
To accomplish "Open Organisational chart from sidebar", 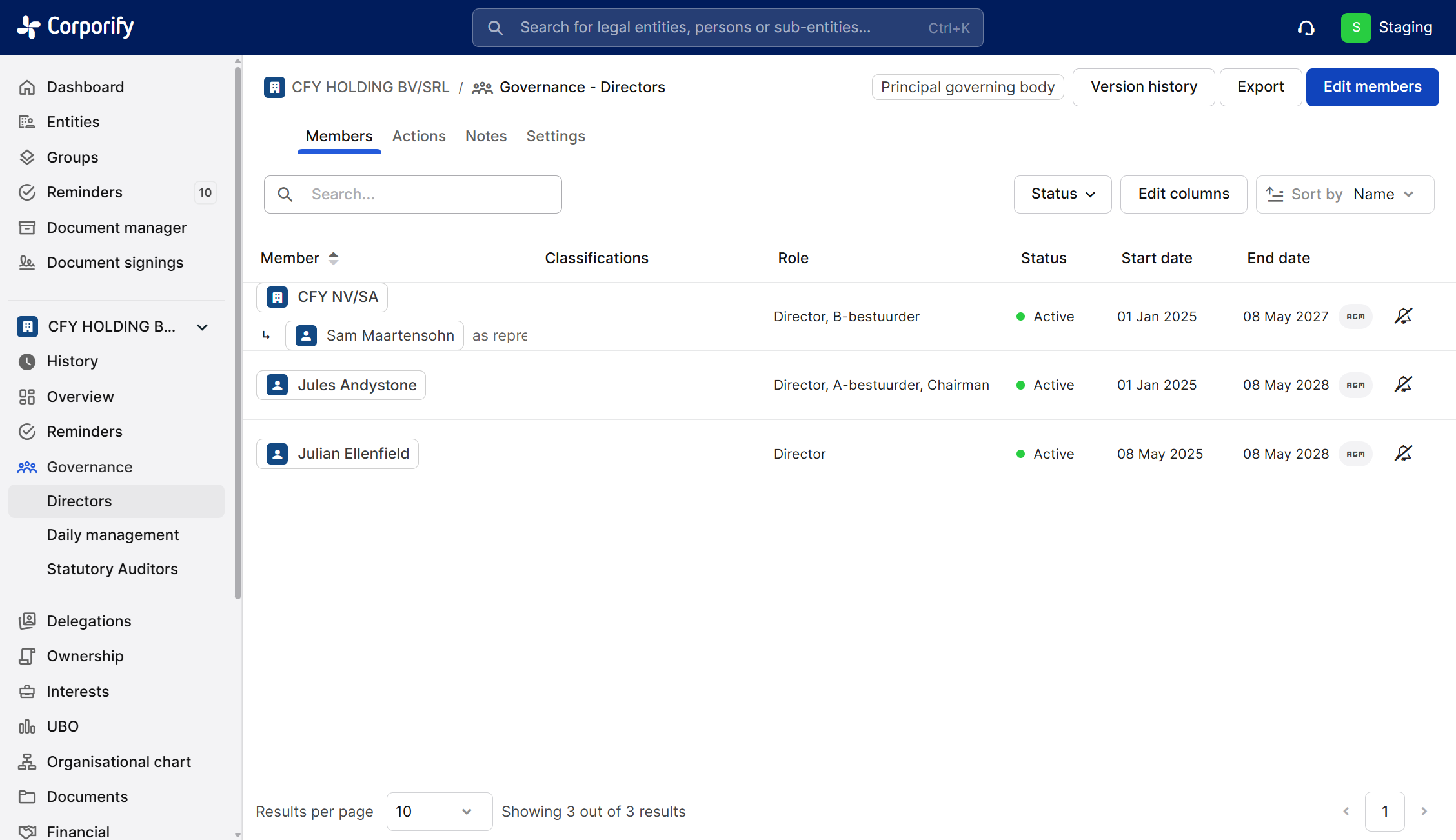I will pos(118,762).
